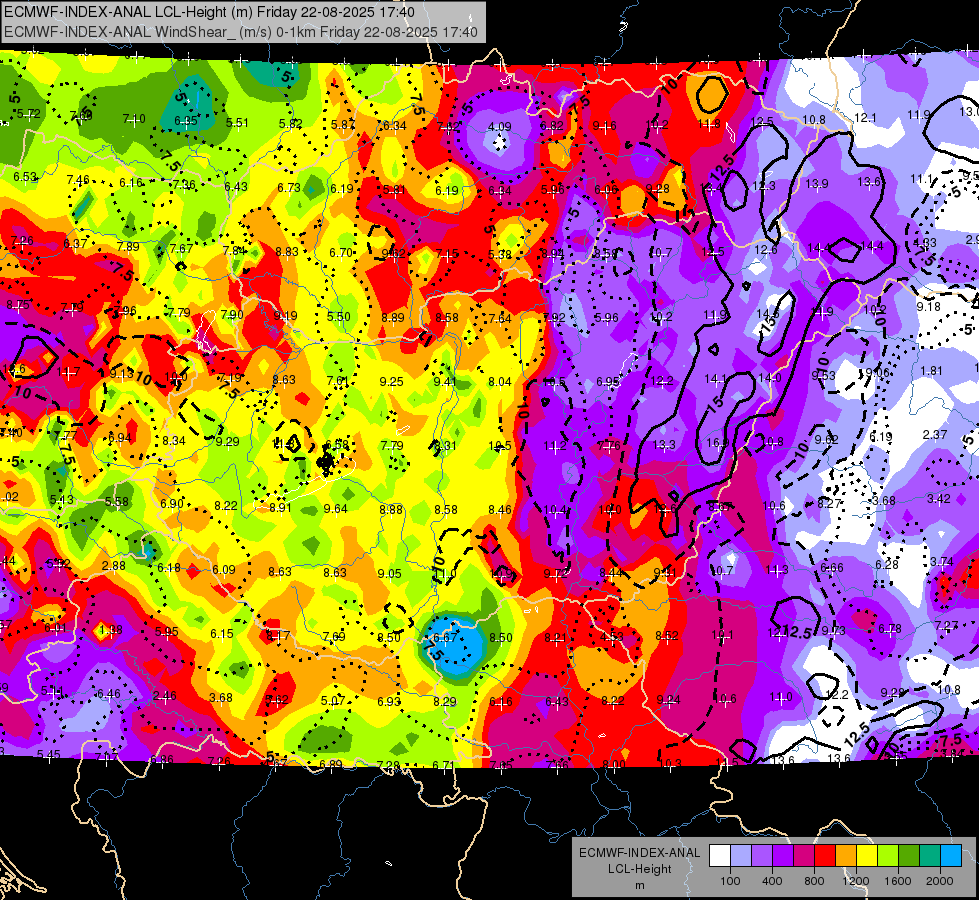
Task: Click the wind shear value 9.18
Action: point(928,307)
